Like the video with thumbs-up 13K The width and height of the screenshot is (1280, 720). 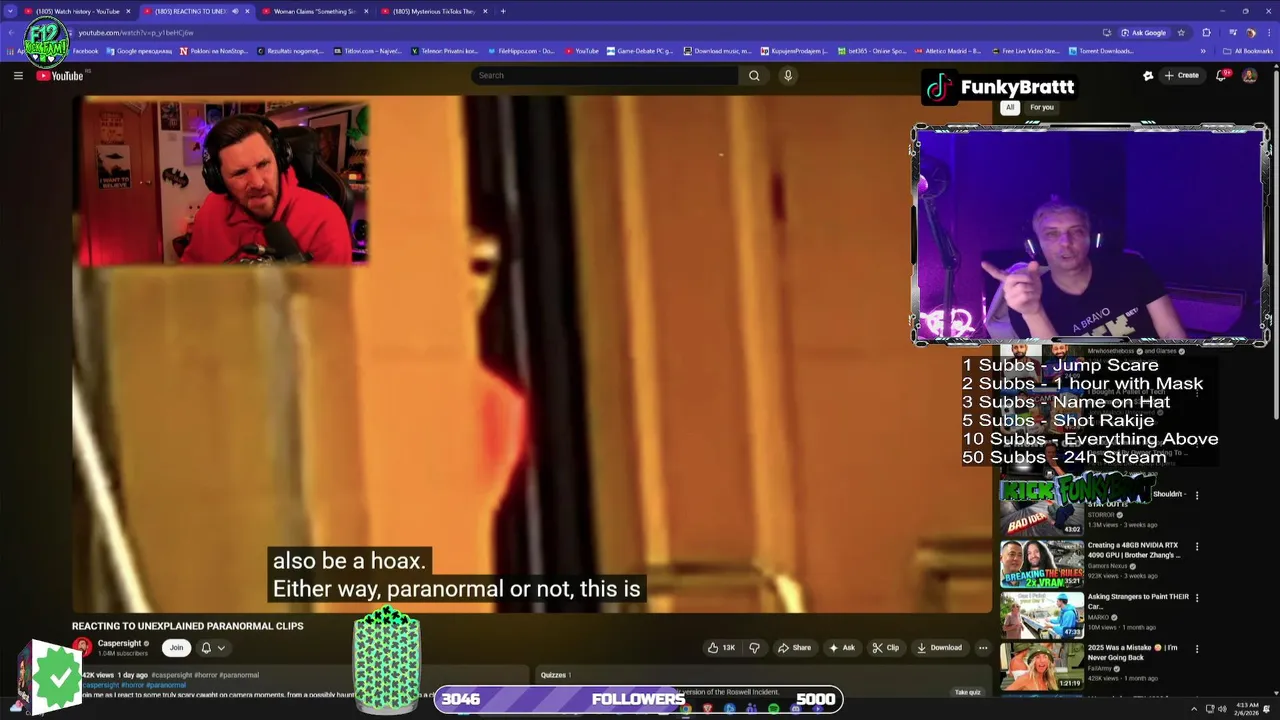pos(721,648)
